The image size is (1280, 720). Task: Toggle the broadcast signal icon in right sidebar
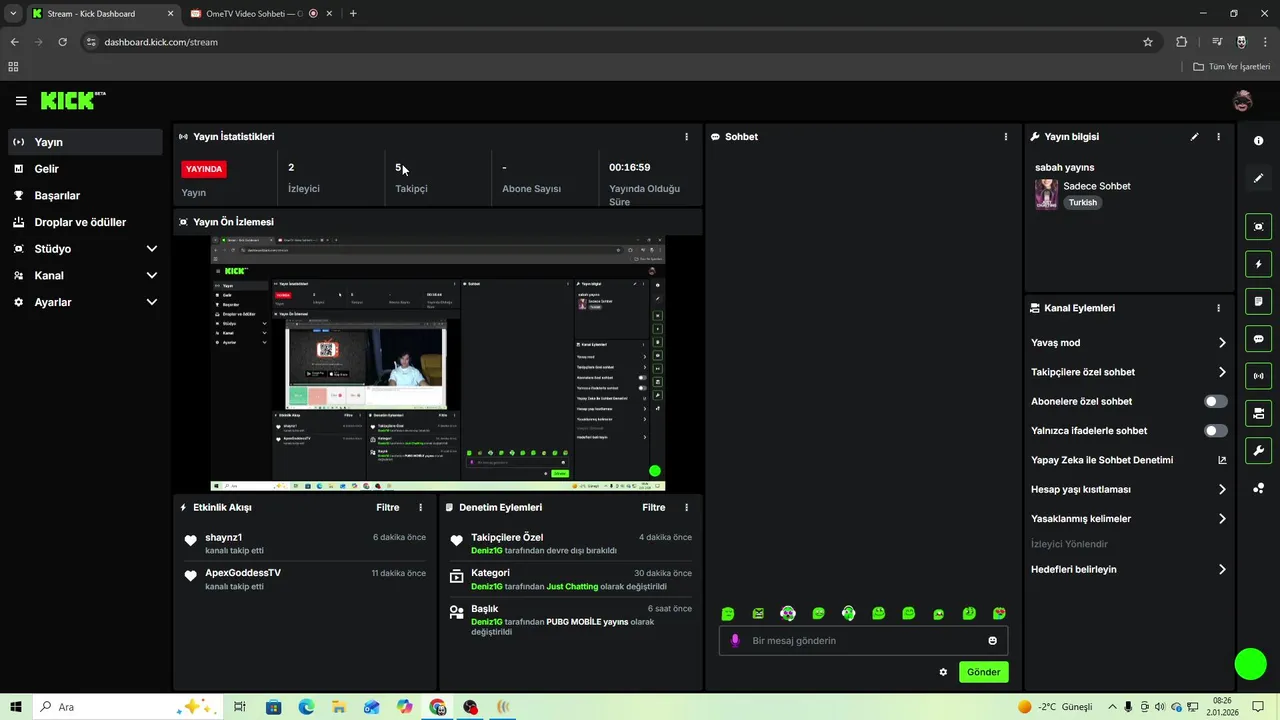pyautogui.click(x=1259, y=376)
